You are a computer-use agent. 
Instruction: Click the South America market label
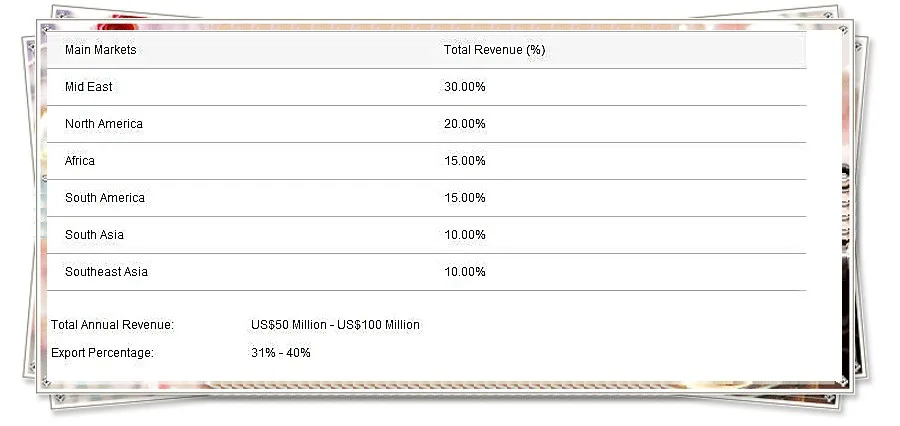(x=105, y=198)
